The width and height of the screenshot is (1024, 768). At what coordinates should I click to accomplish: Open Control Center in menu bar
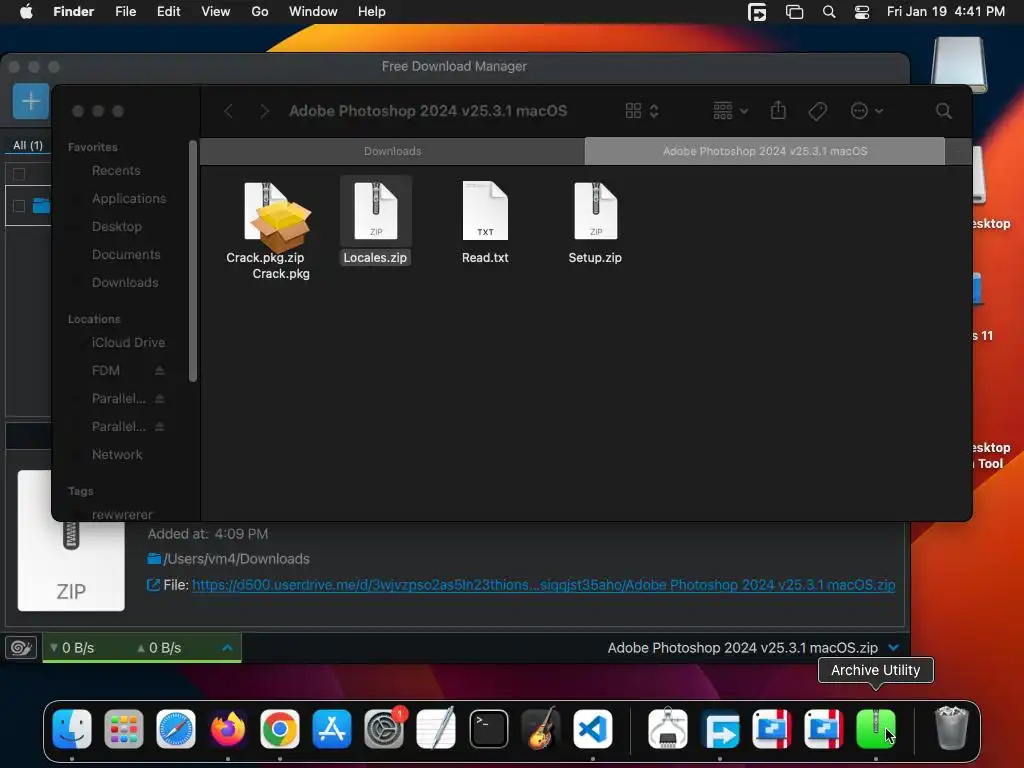(x=861, y=12)
